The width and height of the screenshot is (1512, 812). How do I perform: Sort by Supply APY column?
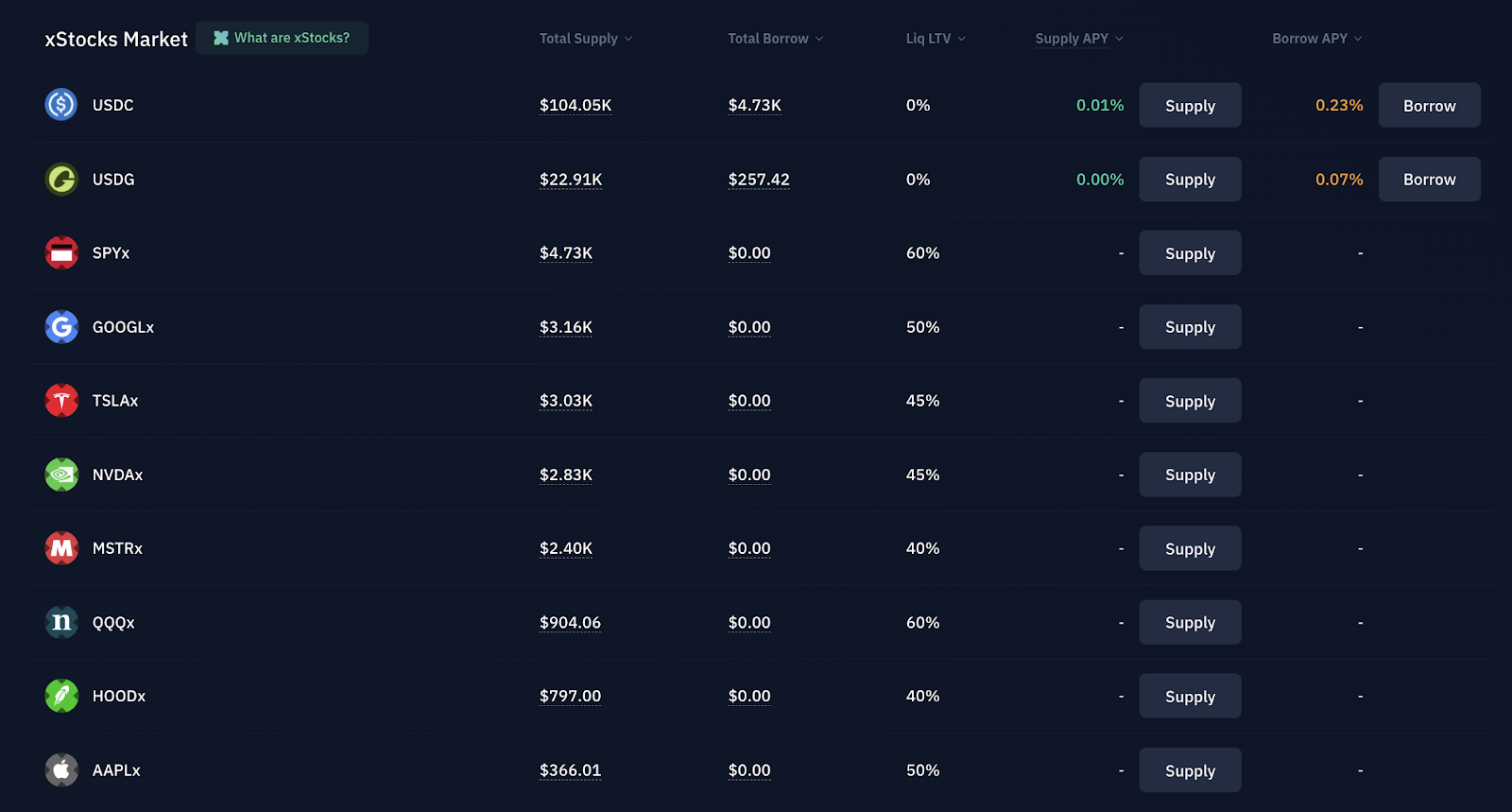pyautogui.click(x=1079, y=39)
